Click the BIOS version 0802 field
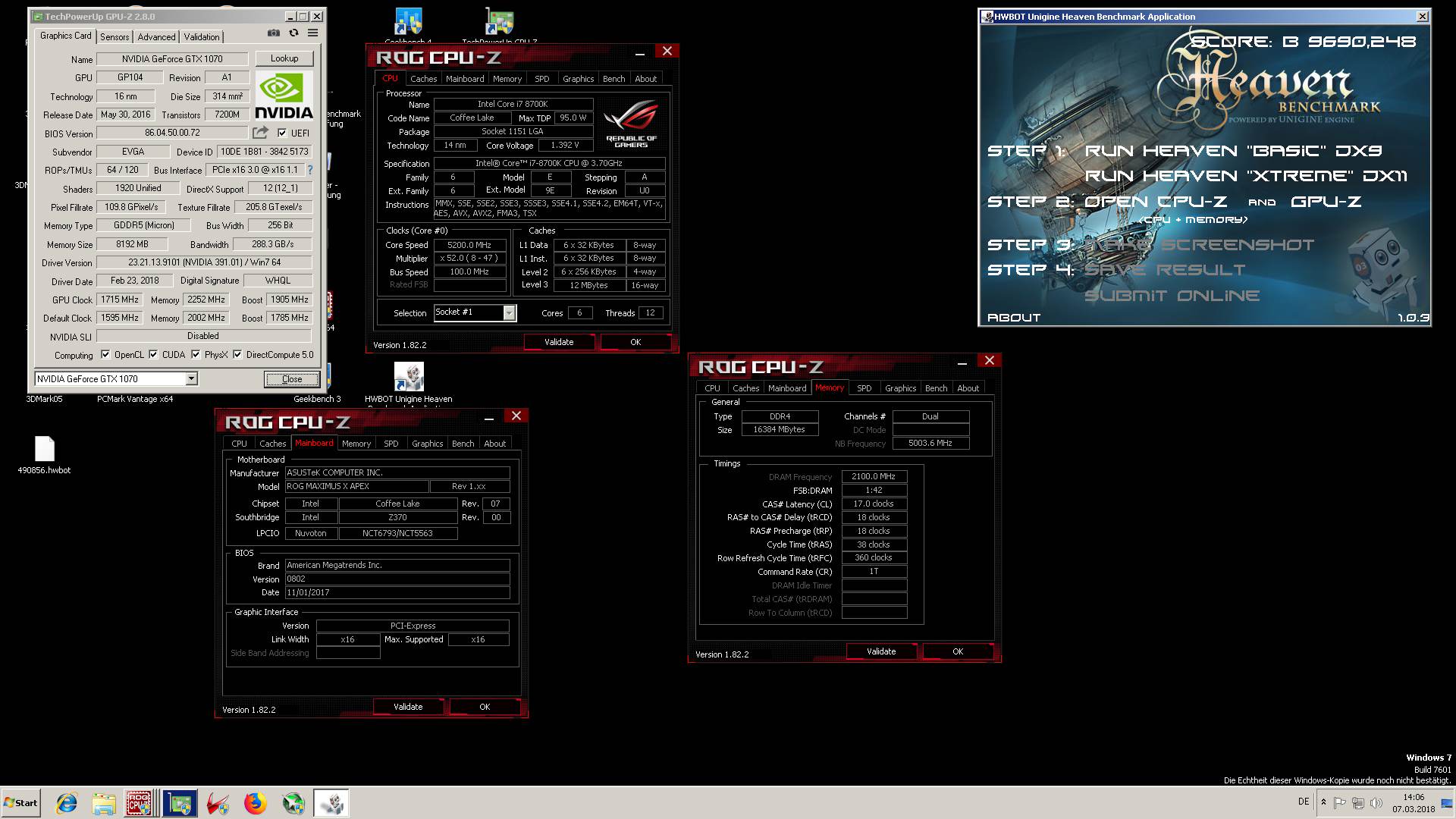This screenshot has width=1456, height=819. 397,579
